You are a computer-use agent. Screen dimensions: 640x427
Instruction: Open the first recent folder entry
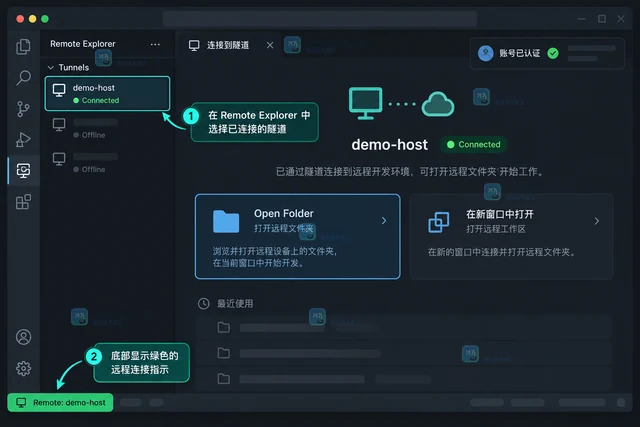(404, 327)
